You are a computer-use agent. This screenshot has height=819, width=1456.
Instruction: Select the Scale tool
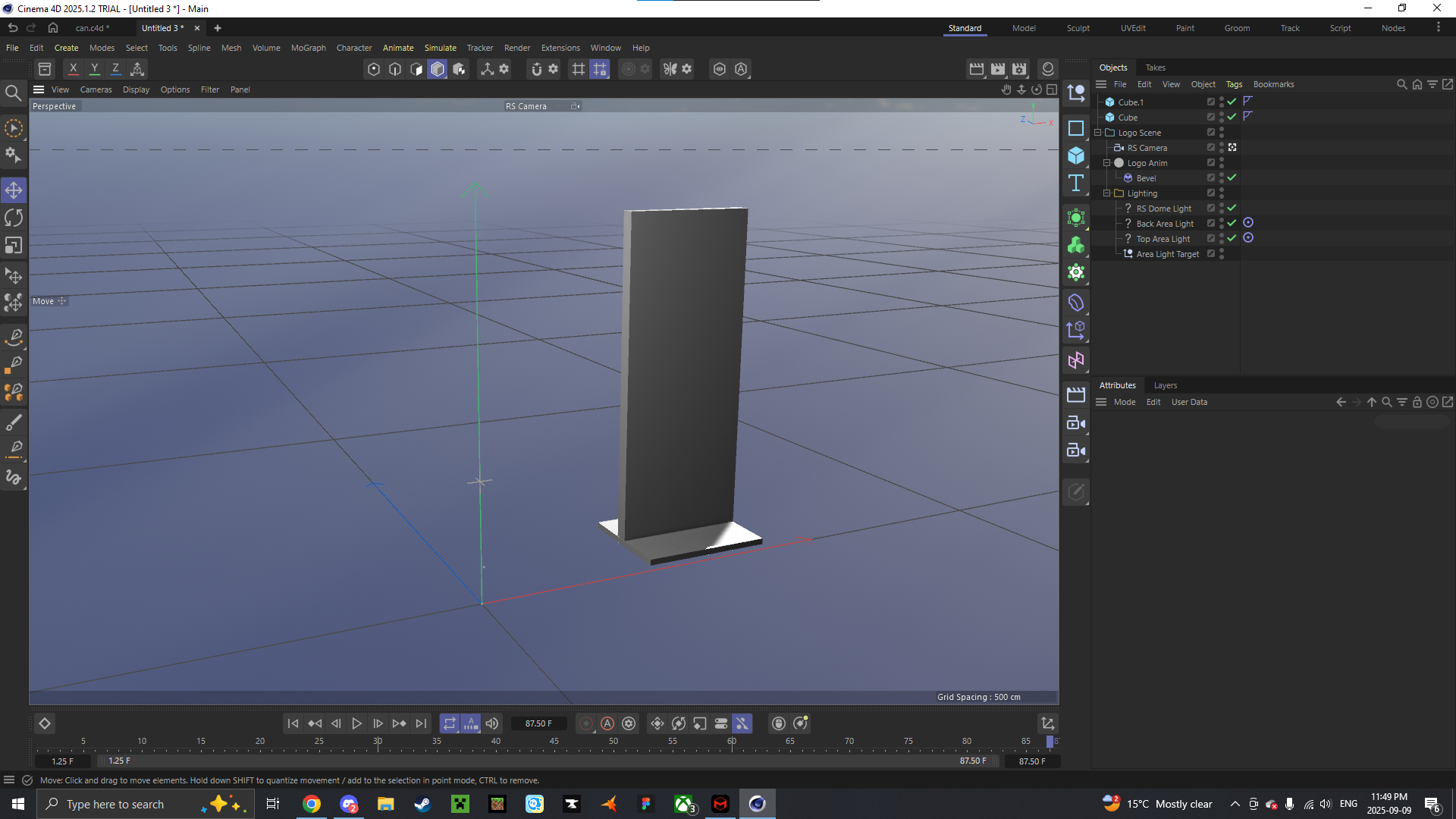click(14, 245)
